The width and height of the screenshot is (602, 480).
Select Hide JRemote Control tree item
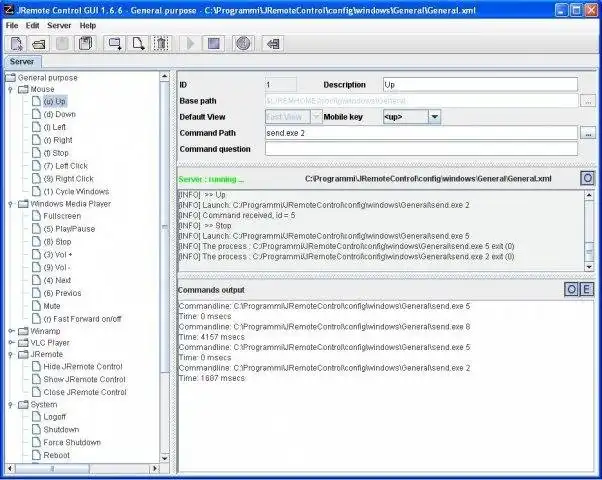(83, 366)
